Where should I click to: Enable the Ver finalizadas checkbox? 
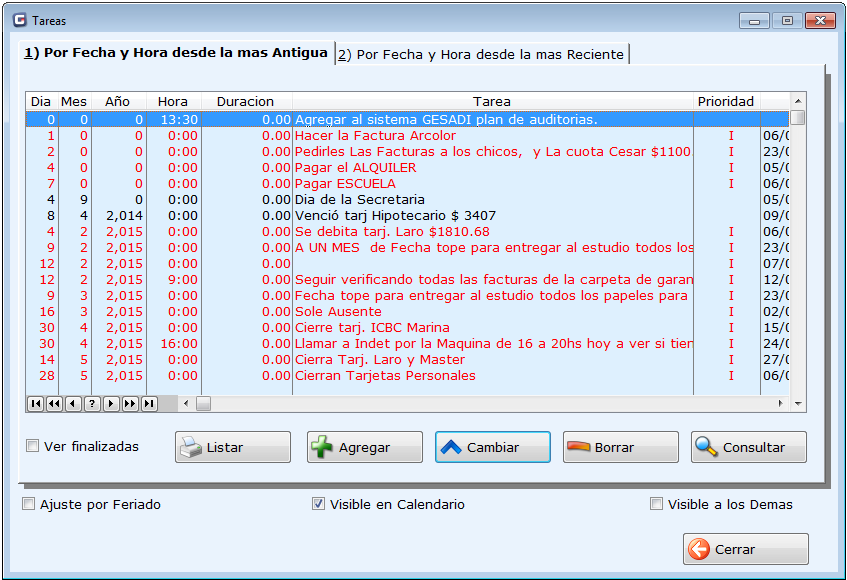(33, 446)
